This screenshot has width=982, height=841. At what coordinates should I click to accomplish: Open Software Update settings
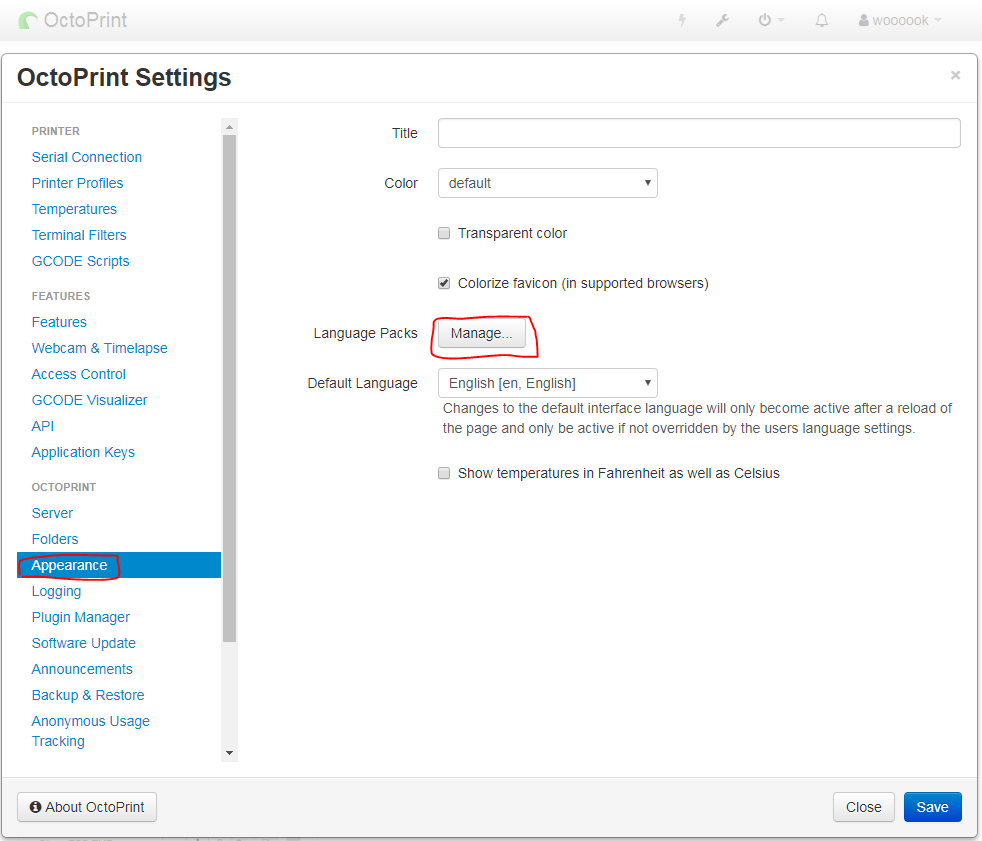pos(84,644)
